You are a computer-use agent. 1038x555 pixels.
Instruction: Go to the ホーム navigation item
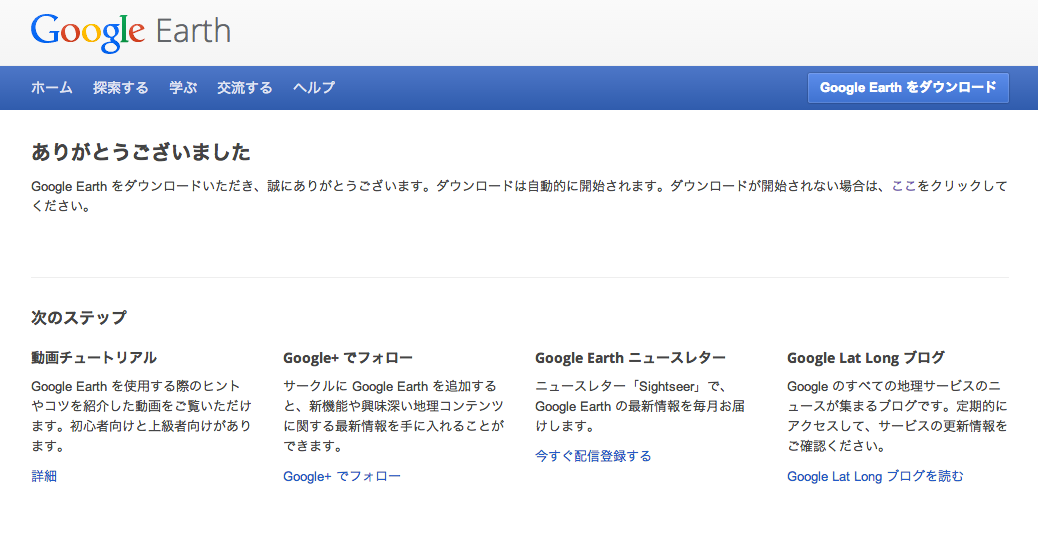52,87
